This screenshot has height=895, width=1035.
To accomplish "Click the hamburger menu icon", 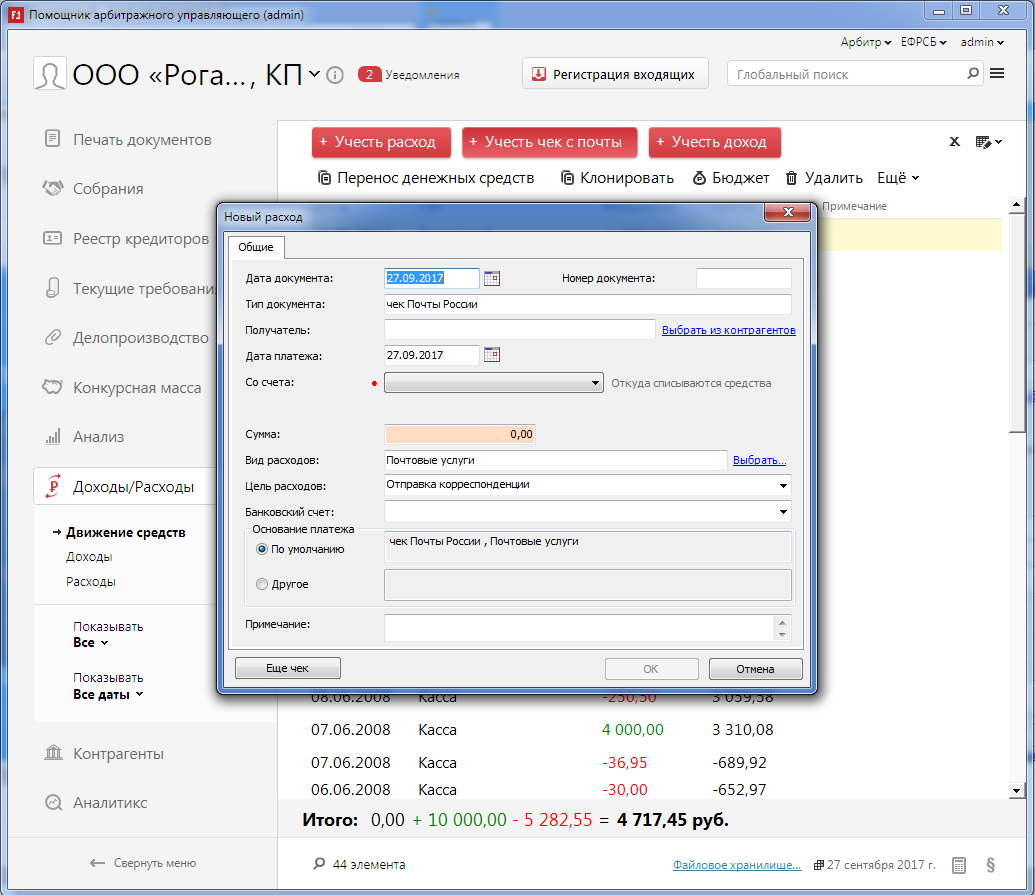I will [997, 74].
